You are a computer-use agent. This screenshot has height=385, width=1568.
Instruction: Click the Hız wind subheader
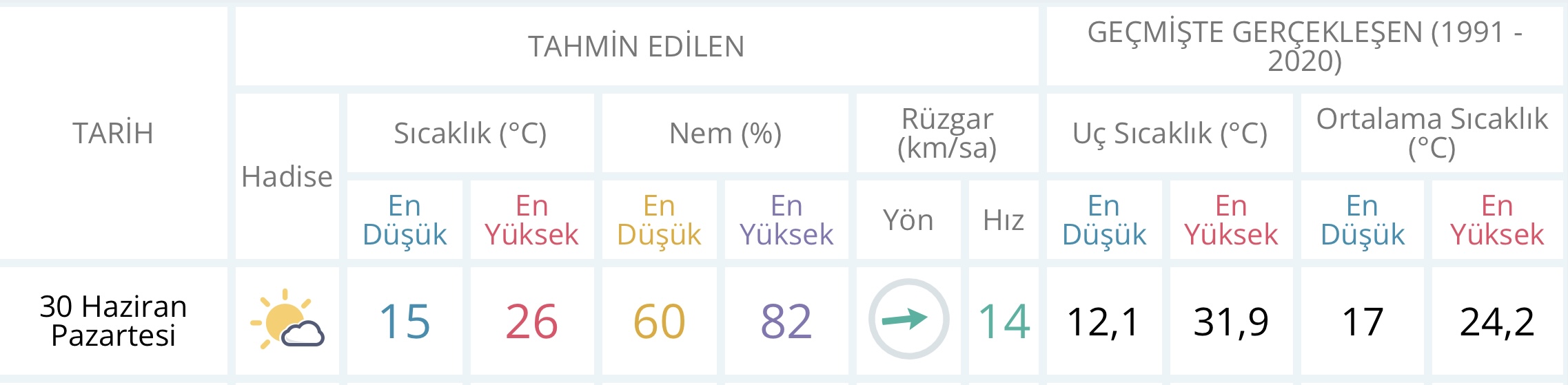(1004, 220)
